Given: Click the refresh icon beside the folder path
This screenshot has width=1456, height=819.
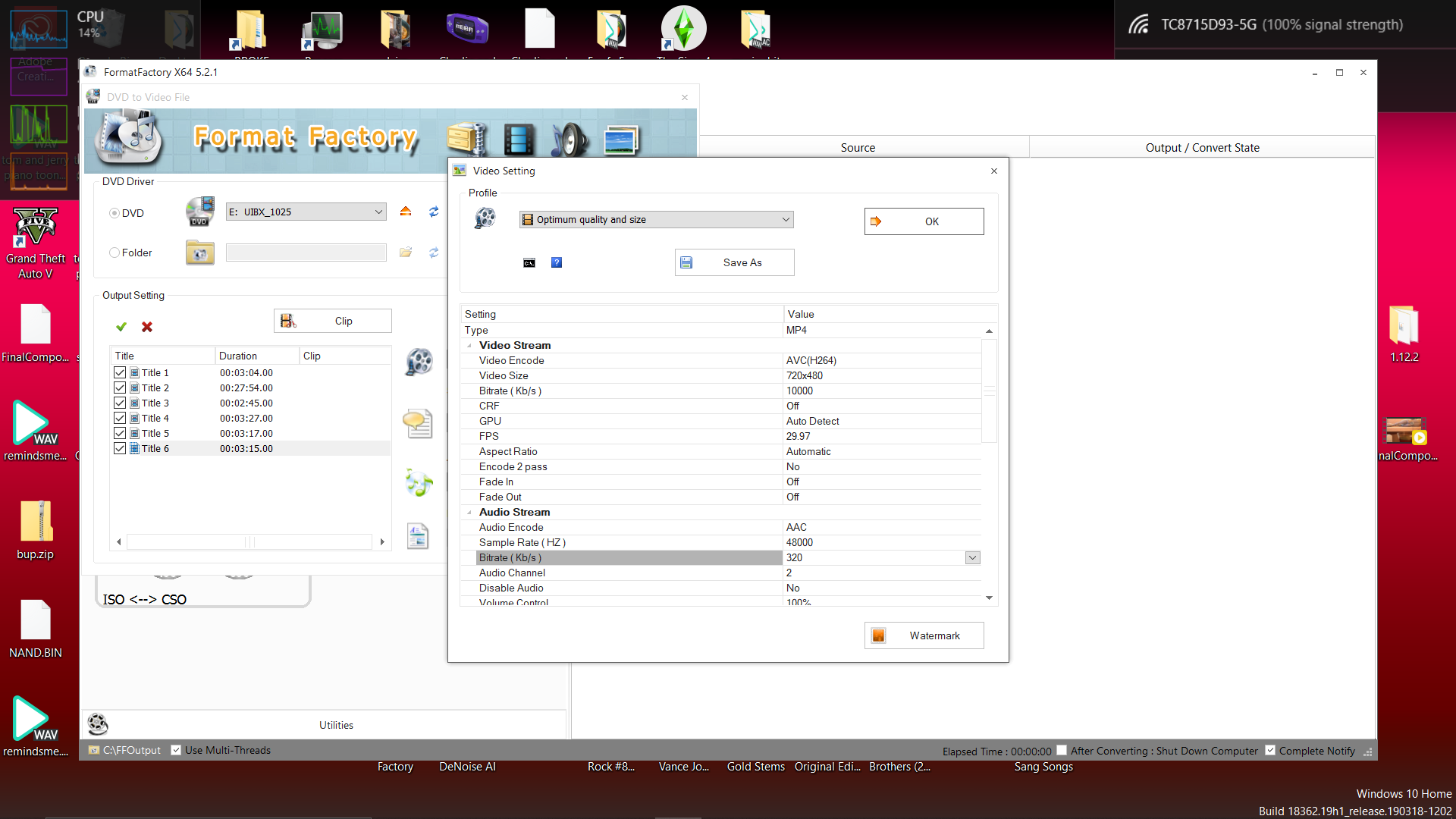Looking at the screenshot, I should [x=434, y=253].
